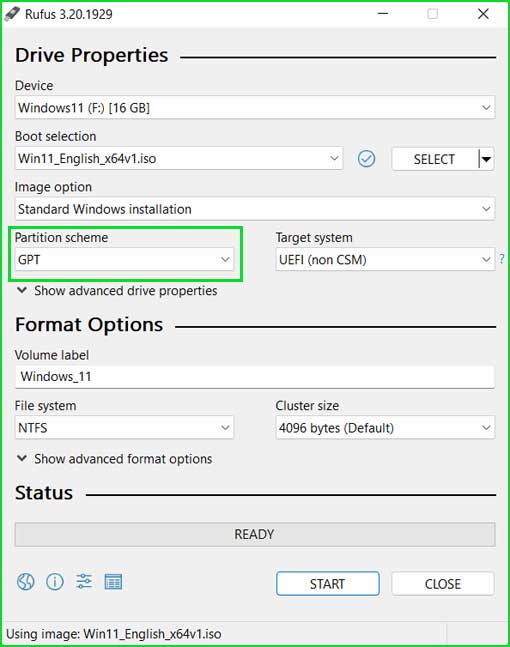
Task: Open the language globe icon
Action: point(26,582)
